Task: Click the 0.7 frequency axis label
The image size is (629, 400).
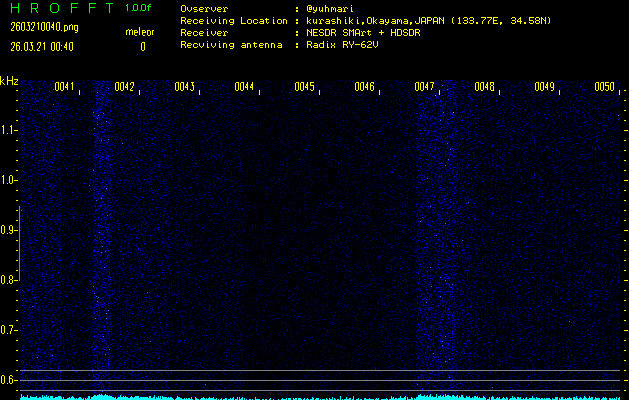Action: pyautogui.click(x=7, y=330)
